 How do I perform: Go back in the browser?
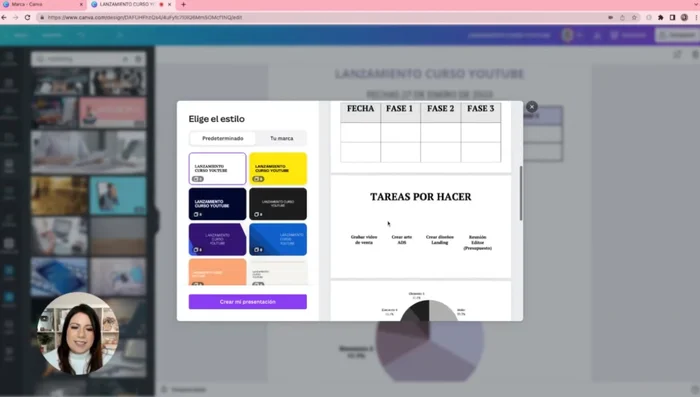point(4,17)
